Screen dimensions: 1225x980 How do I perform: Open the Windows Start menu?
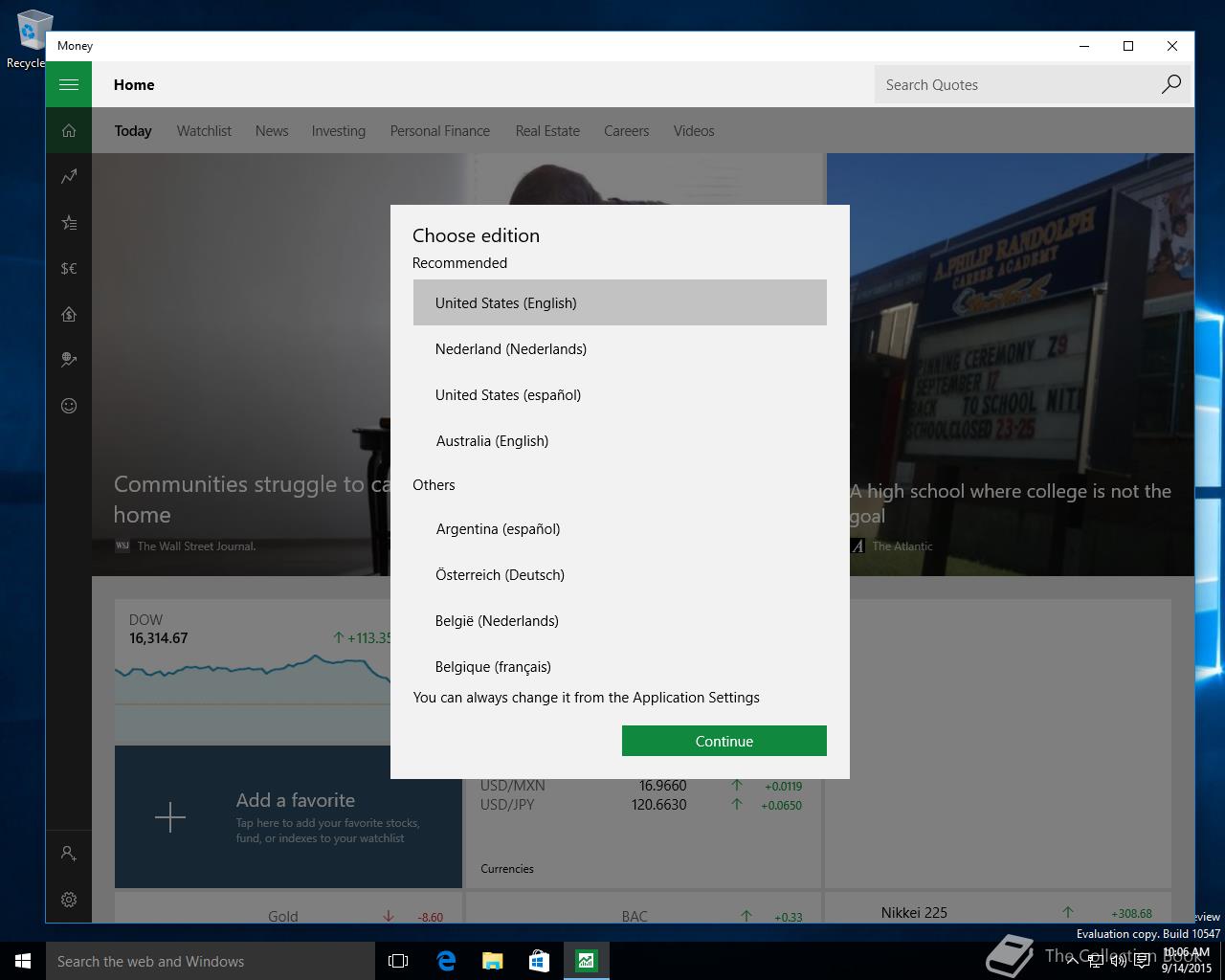click(x=23, y=961)
